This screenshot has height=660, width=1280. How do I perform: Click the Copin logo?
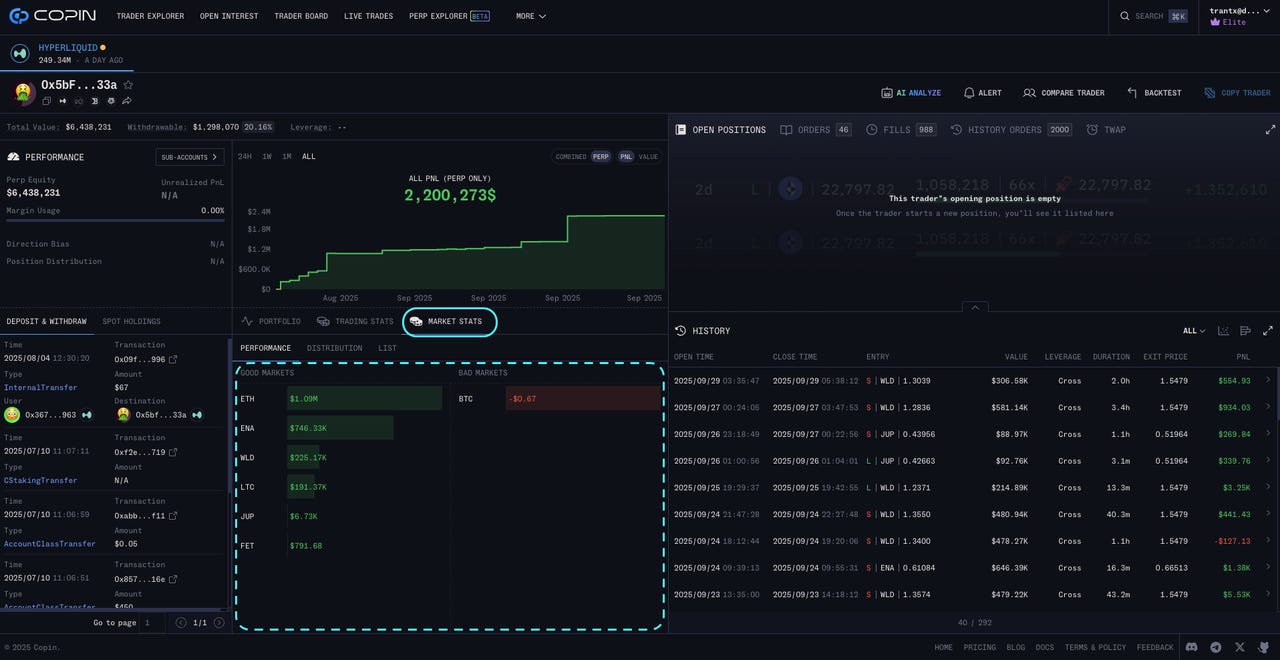pyautogui.click(x=53, y=16)
